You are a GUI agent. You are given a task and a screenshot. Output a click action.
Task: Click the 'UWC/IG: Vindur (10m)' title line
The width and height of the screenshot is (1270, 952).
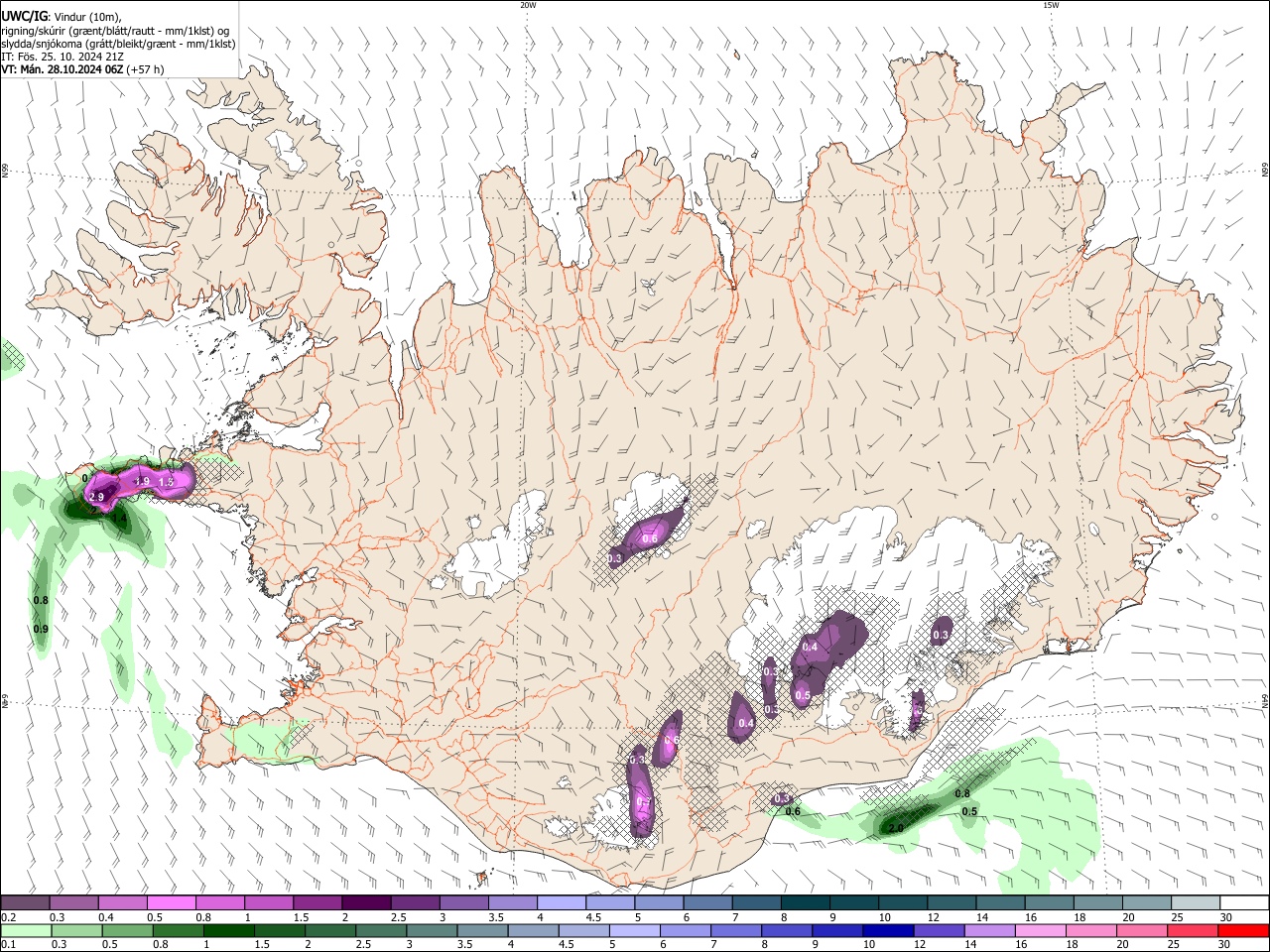[x=62, y=16]
